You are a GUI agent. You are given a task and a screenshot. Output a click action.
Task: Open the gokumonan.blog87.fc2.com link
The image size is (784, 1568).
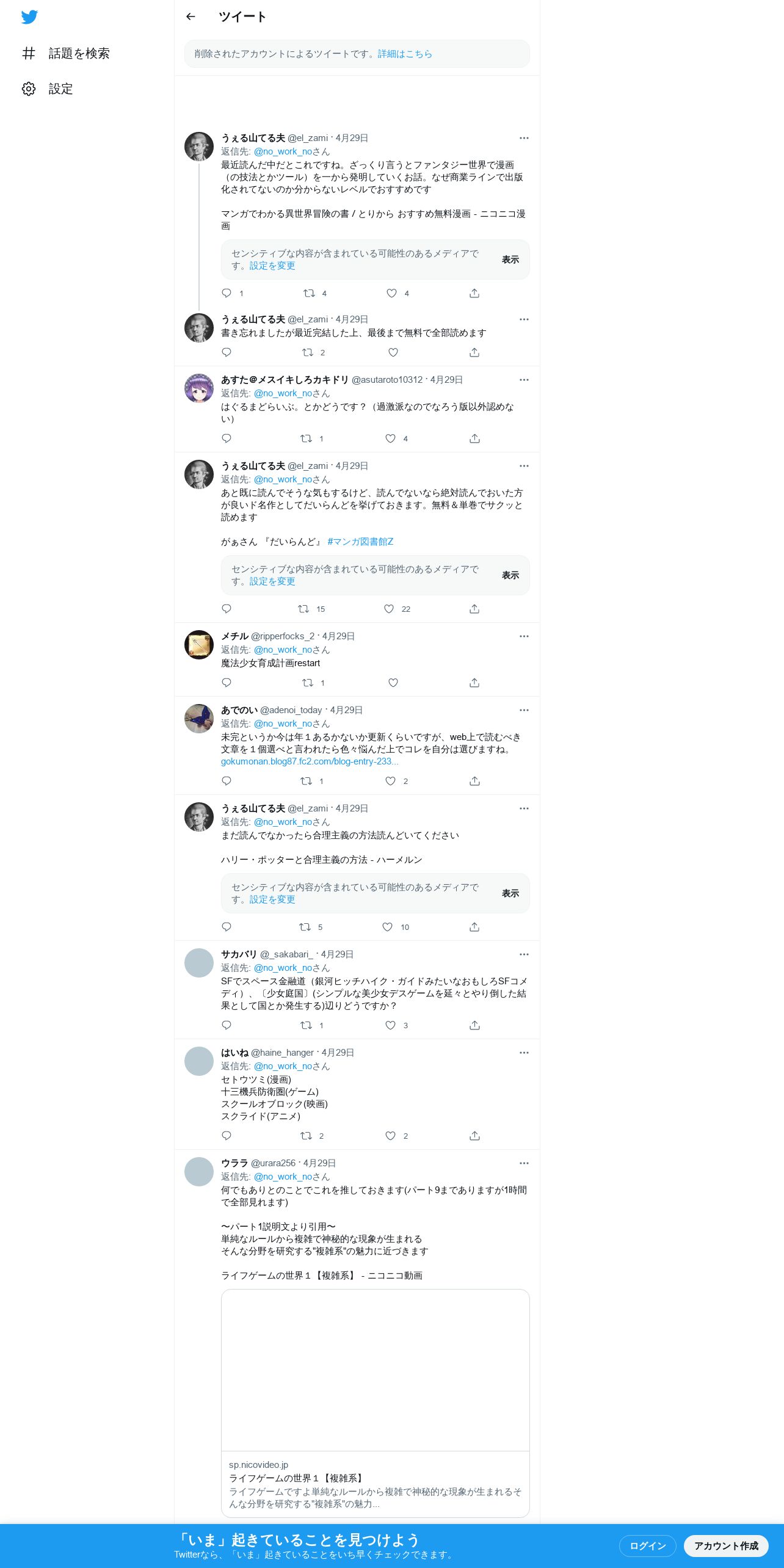[310, 761]
